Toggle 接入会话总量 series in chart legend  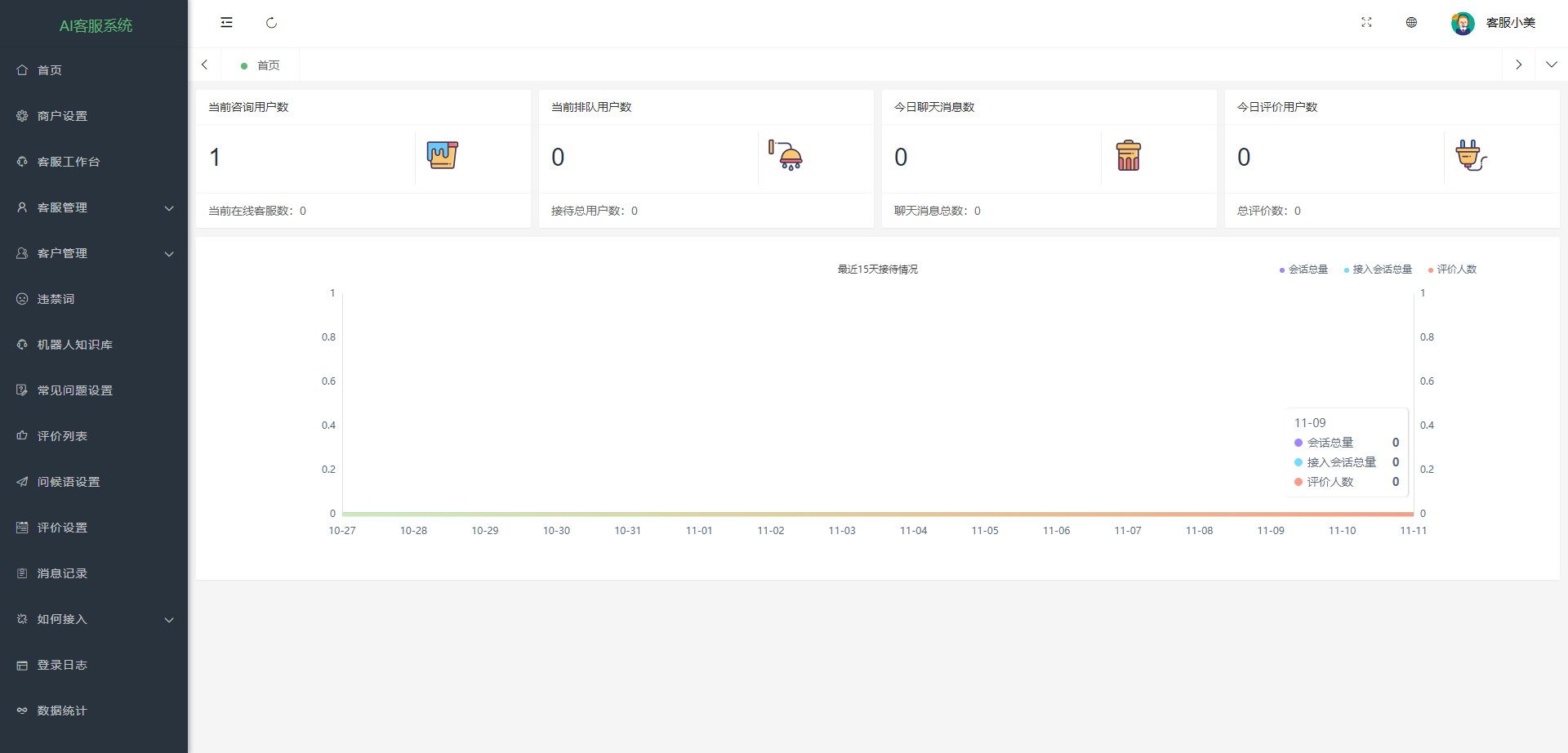(x=1378, y=270)
